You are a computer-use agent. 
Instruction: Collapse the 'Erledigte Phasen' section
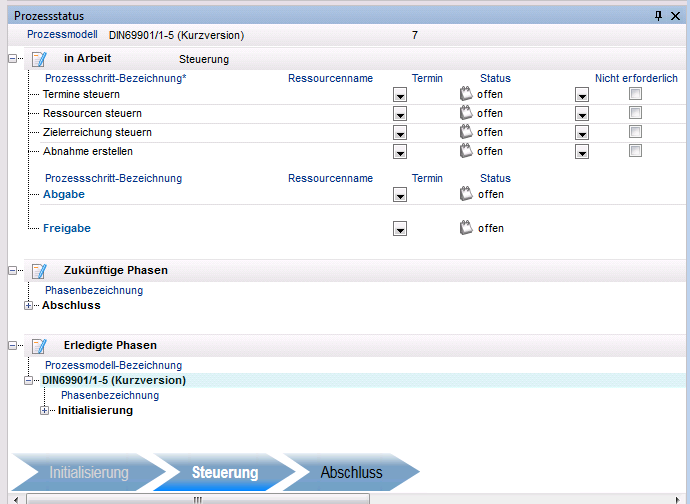point(12,346)
